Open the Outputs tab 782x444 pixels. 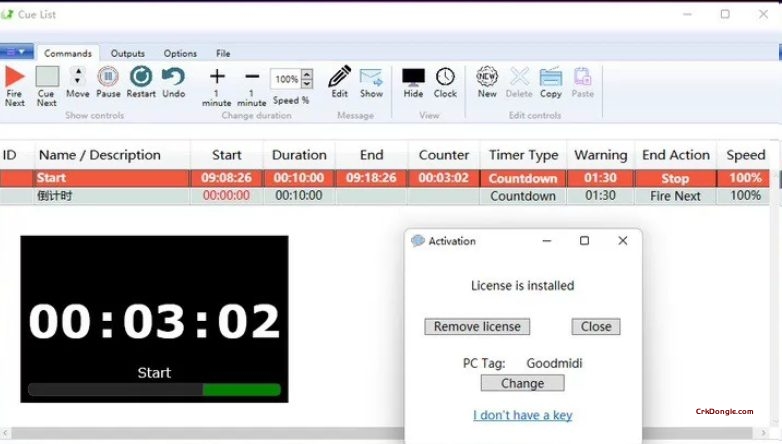click(127, 53)
